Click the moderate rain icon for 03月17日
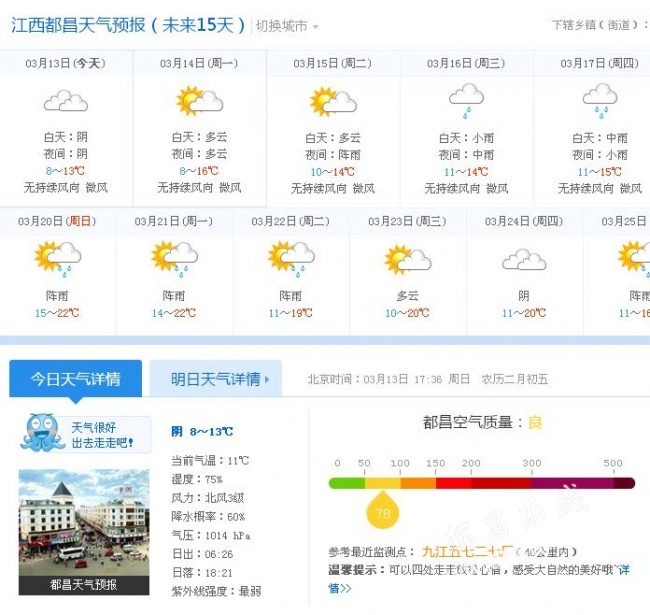The height and width of the screenshot is (615, 650). tap(600, 101)
